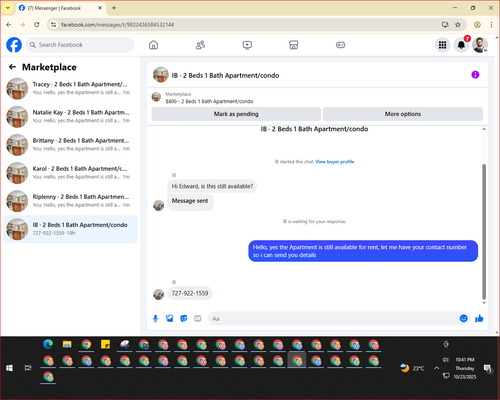Viewport: 500px width, 400px height.
Task: Attach a photo using the image icon
Action: click(170, 319)
